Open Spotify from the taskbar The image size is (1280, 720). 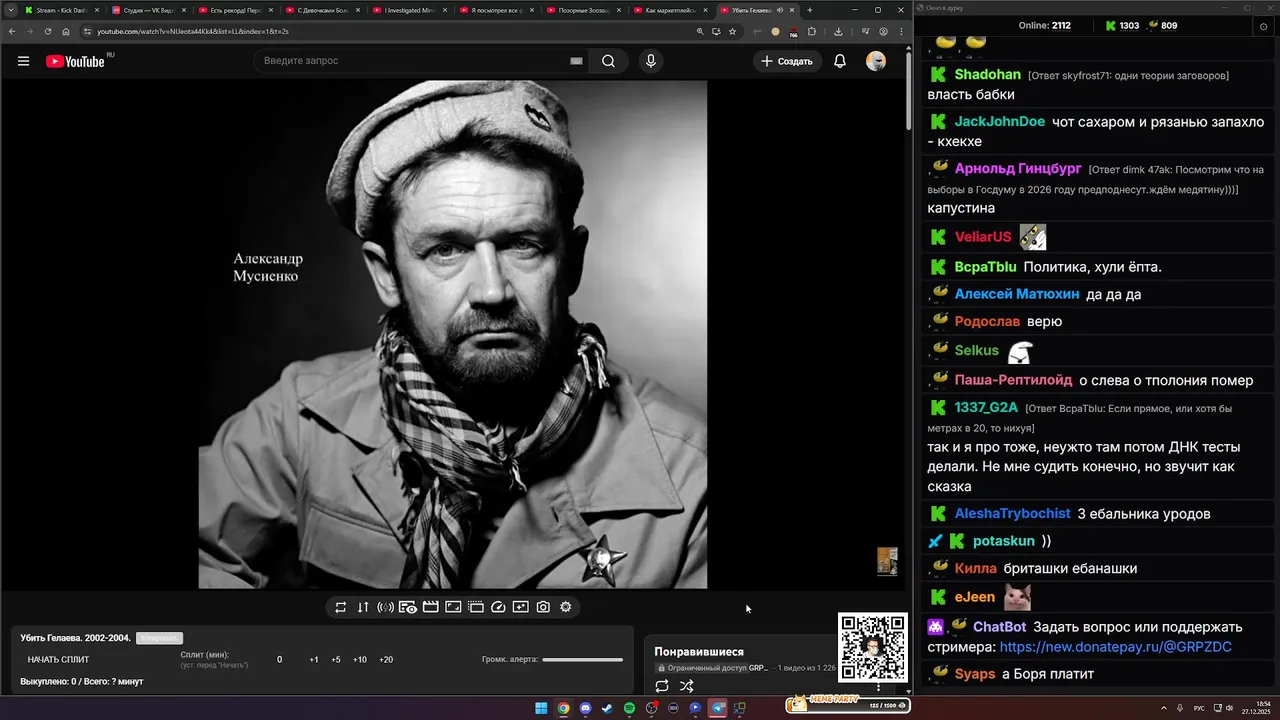629,708
